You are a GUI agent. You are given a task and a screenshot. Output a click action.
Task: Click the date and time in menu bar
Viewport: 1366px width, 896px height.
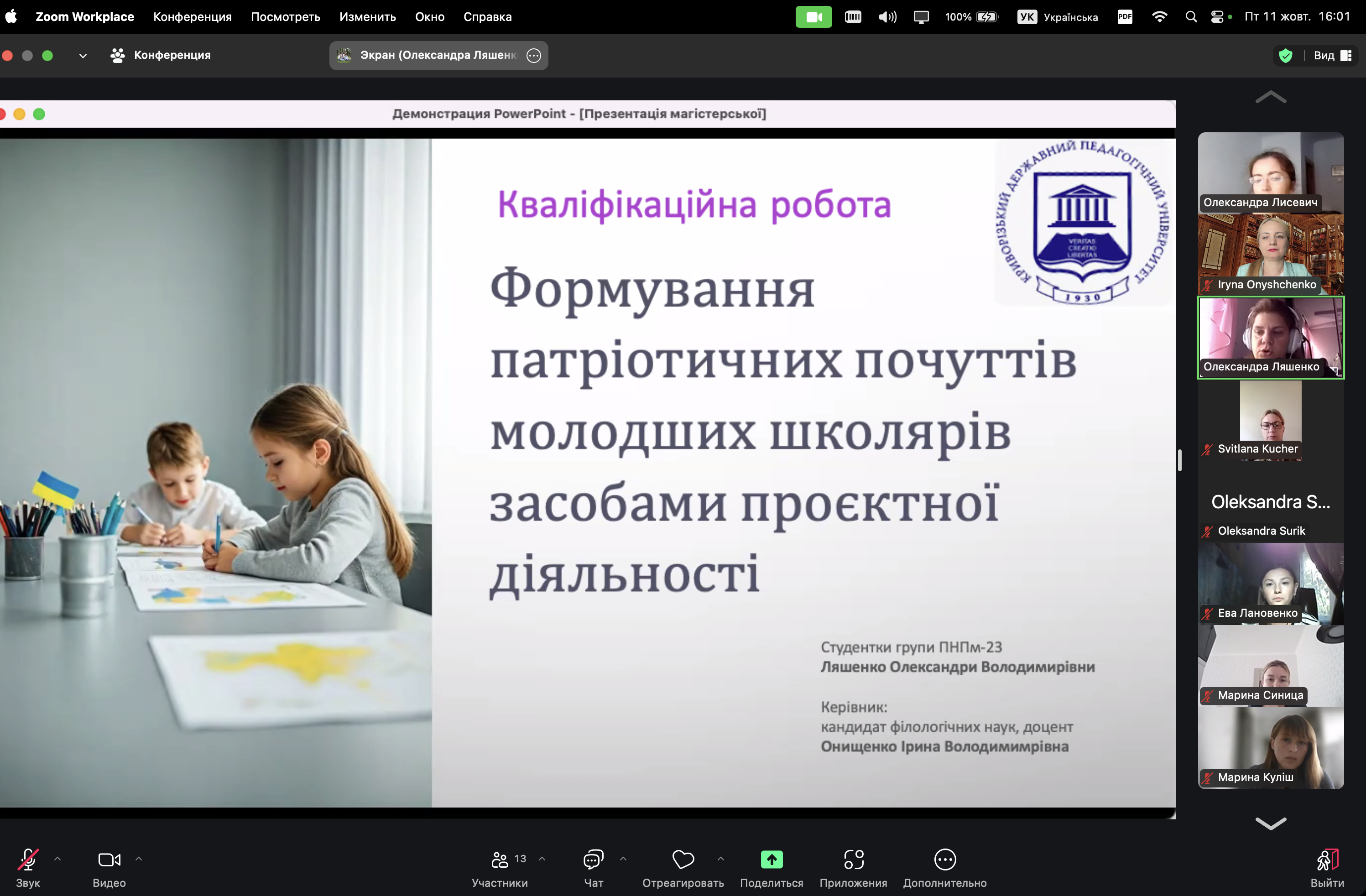pyautogui.click(x=1297, y=16)
